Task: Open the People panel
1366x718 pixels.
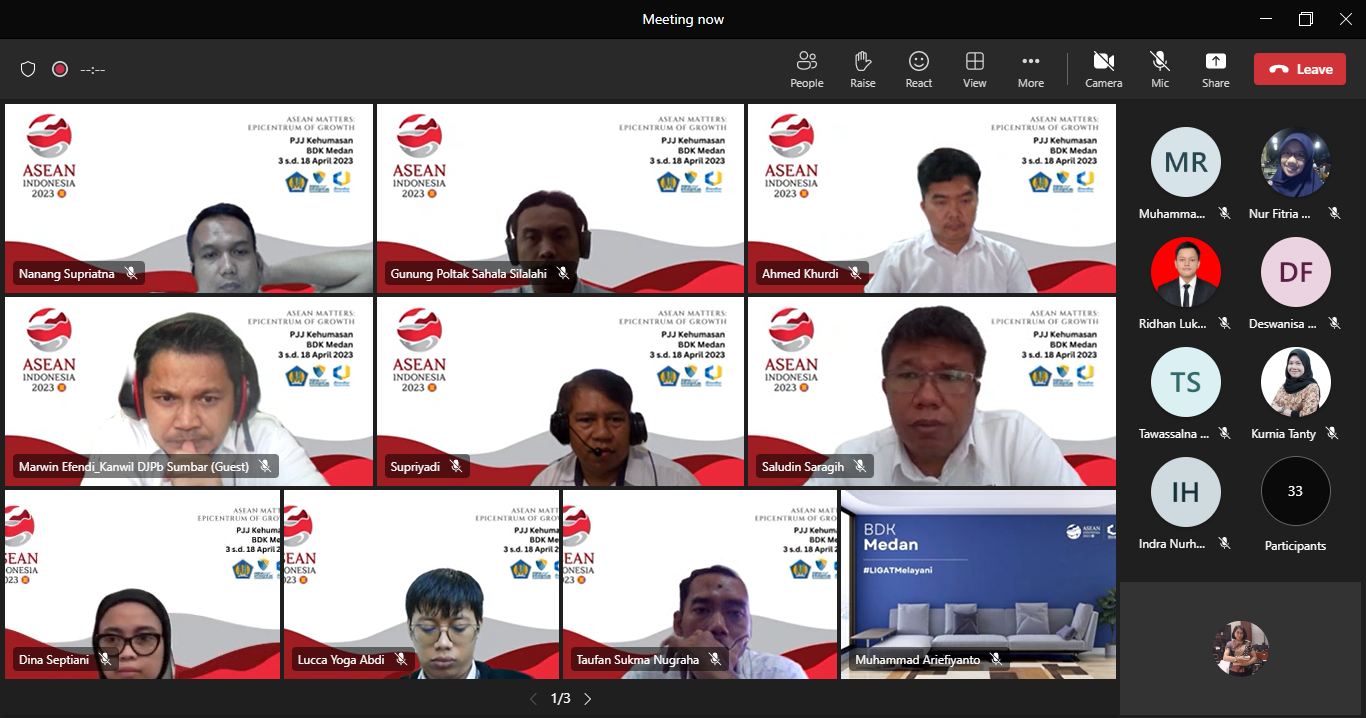Action: [x=806, y=69]
